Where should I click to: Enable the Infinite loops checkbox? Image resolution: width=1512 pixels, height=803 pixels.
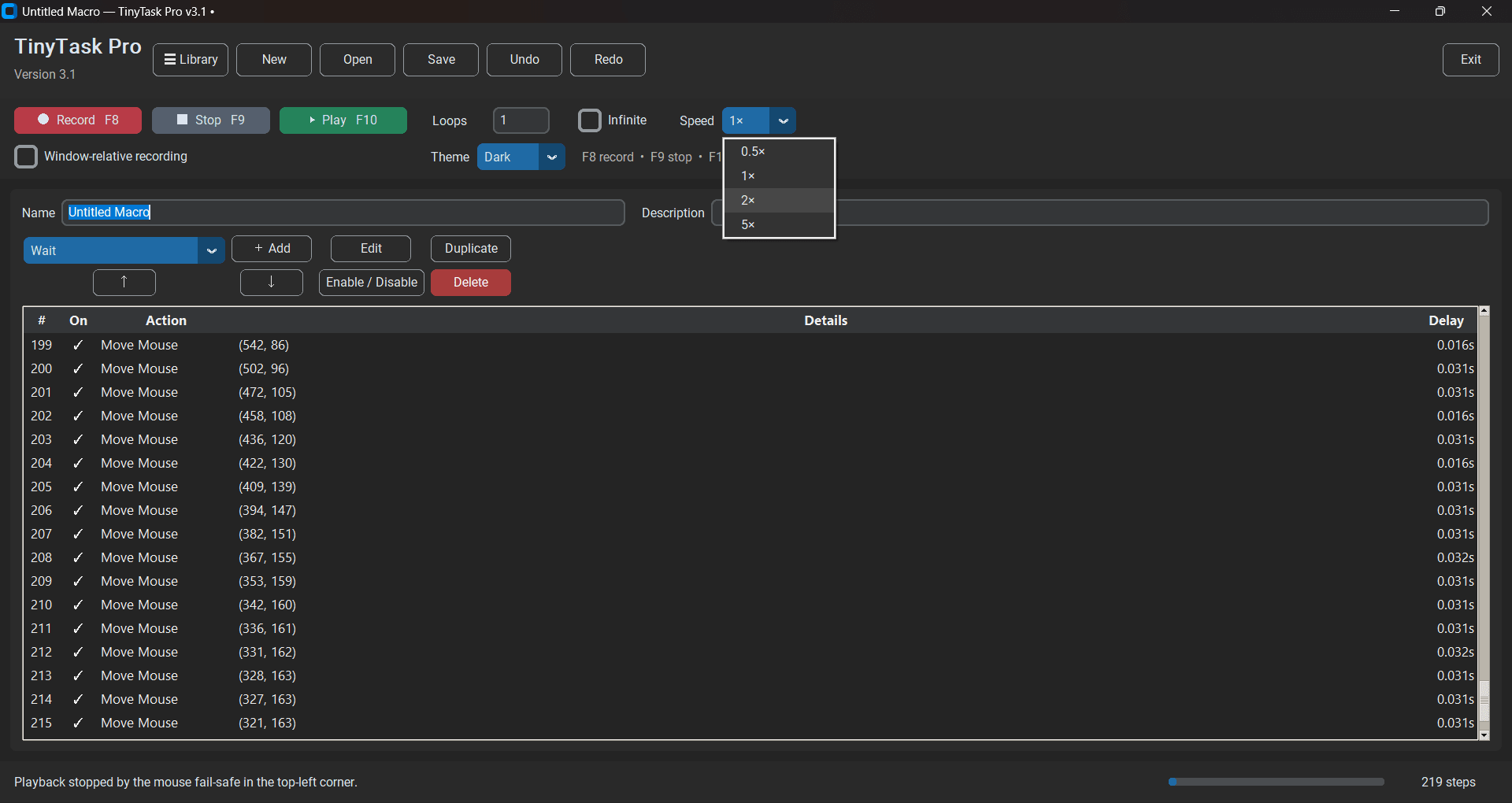pos(590,120)
